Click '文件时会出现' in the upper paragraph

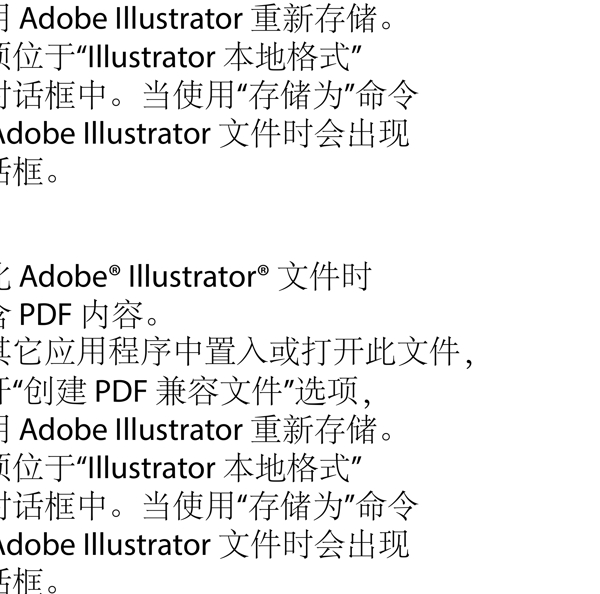tap(315, 134)
